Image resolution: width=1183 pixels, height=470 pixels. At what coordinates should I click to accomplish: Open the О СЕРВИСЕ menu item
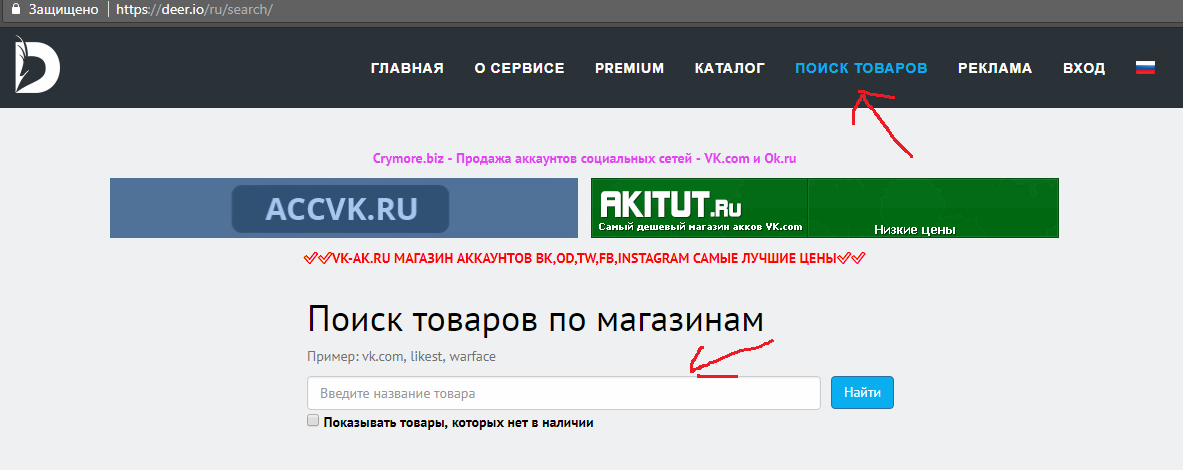pos(519,68)
